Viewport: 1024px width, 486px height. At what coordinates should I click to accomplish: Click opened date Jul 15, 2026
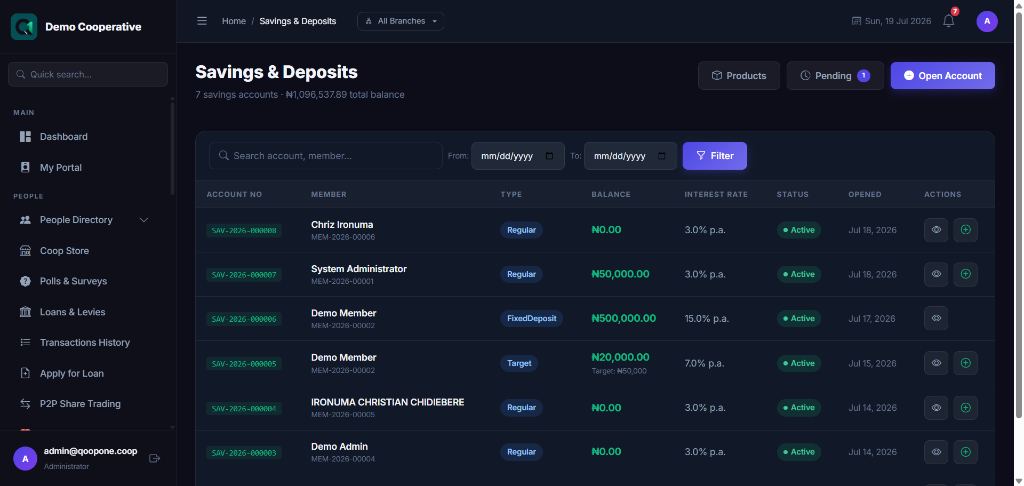[872, 363]
